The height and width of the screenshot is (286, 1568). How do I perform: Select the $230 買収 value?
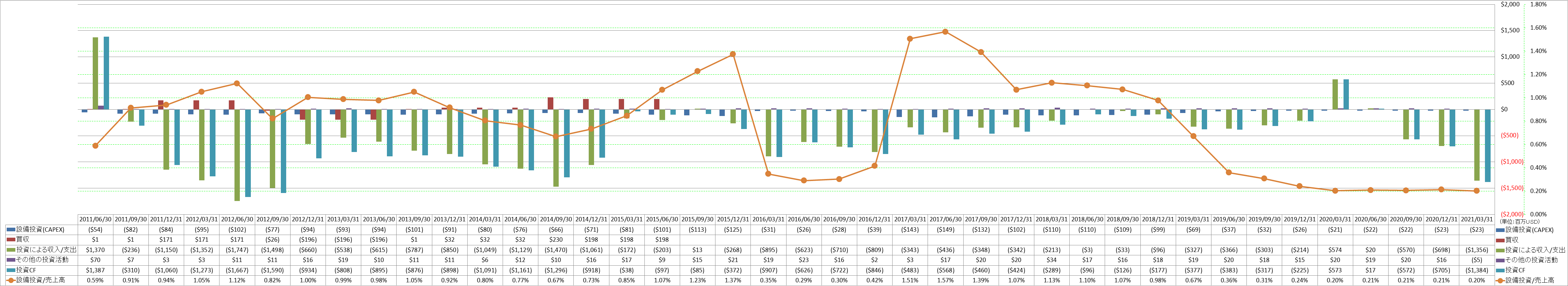[x=556, y=240]
